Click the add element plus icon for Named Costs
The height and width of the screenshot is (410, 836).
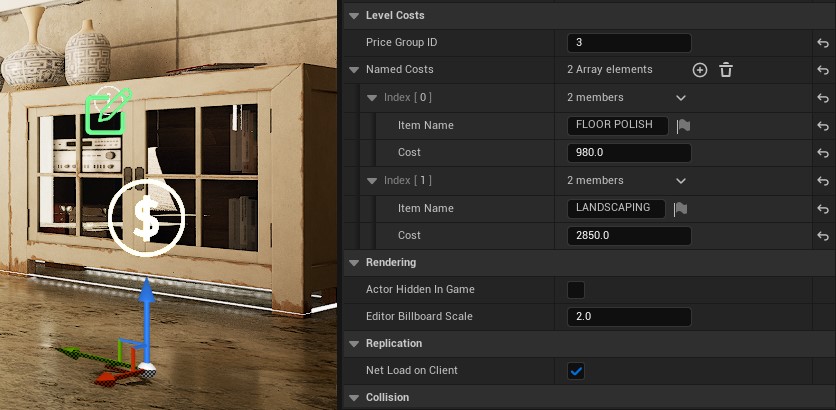pyautogui.click(x=700, y=70)
